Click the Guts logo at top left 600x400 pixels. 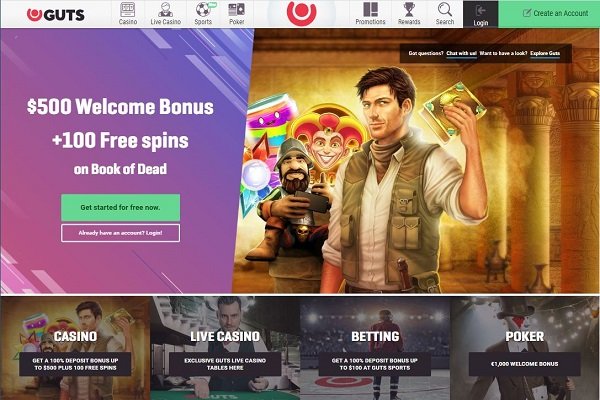click(x=56, y=15)
